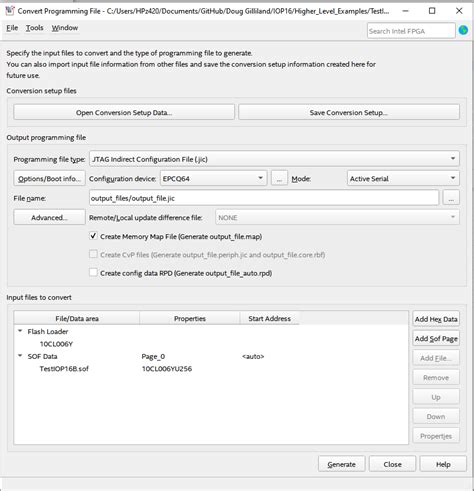Minimize the Convert Programming File window
The width and height of the screenshot is (474, 491).
(405, 11)
